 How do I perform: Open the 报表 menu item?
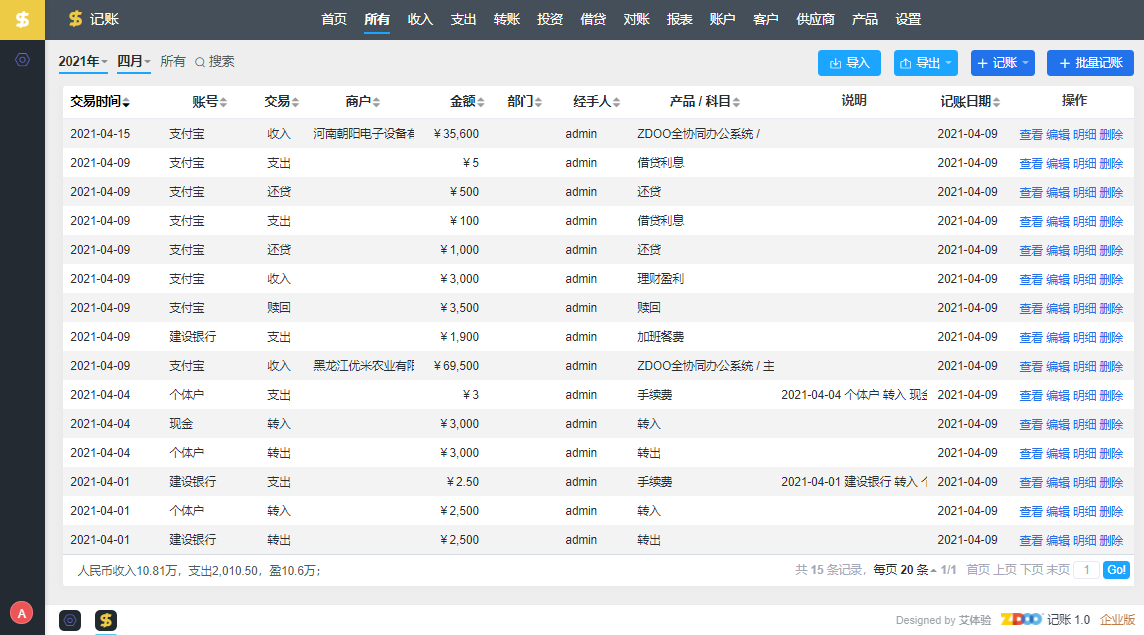point(680,19)
